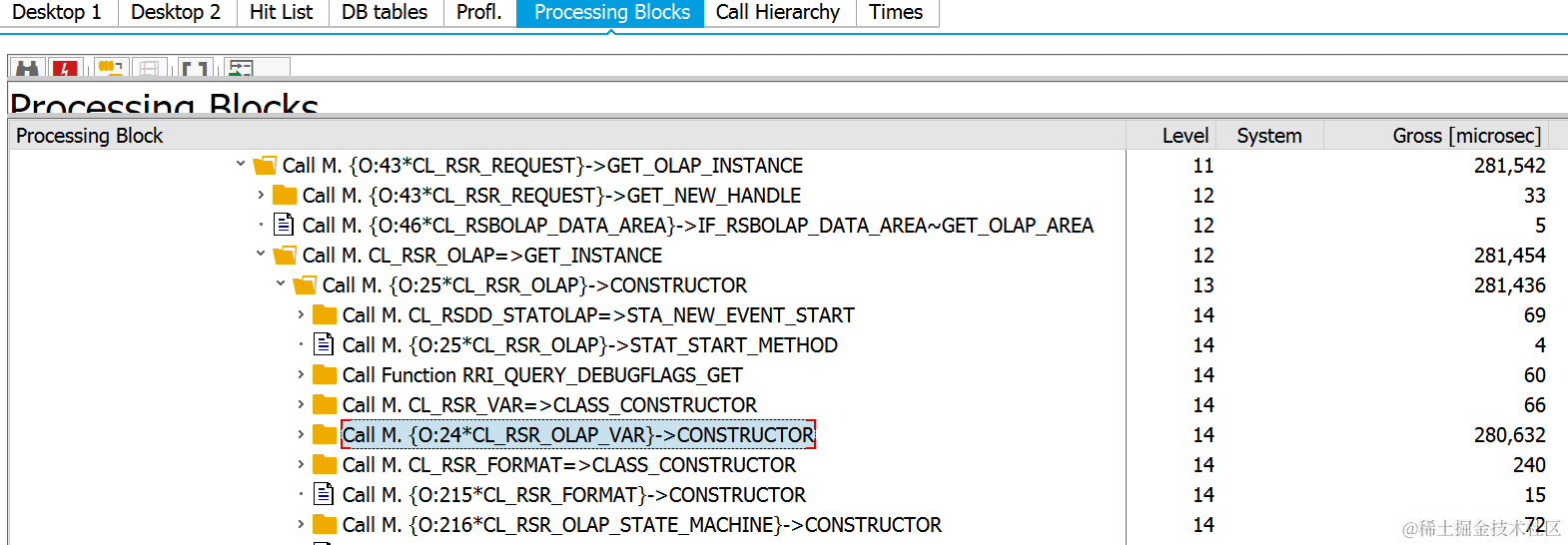Open the Profl. tab
Screen dimensions: 1568x545
[x=479, y=13]
